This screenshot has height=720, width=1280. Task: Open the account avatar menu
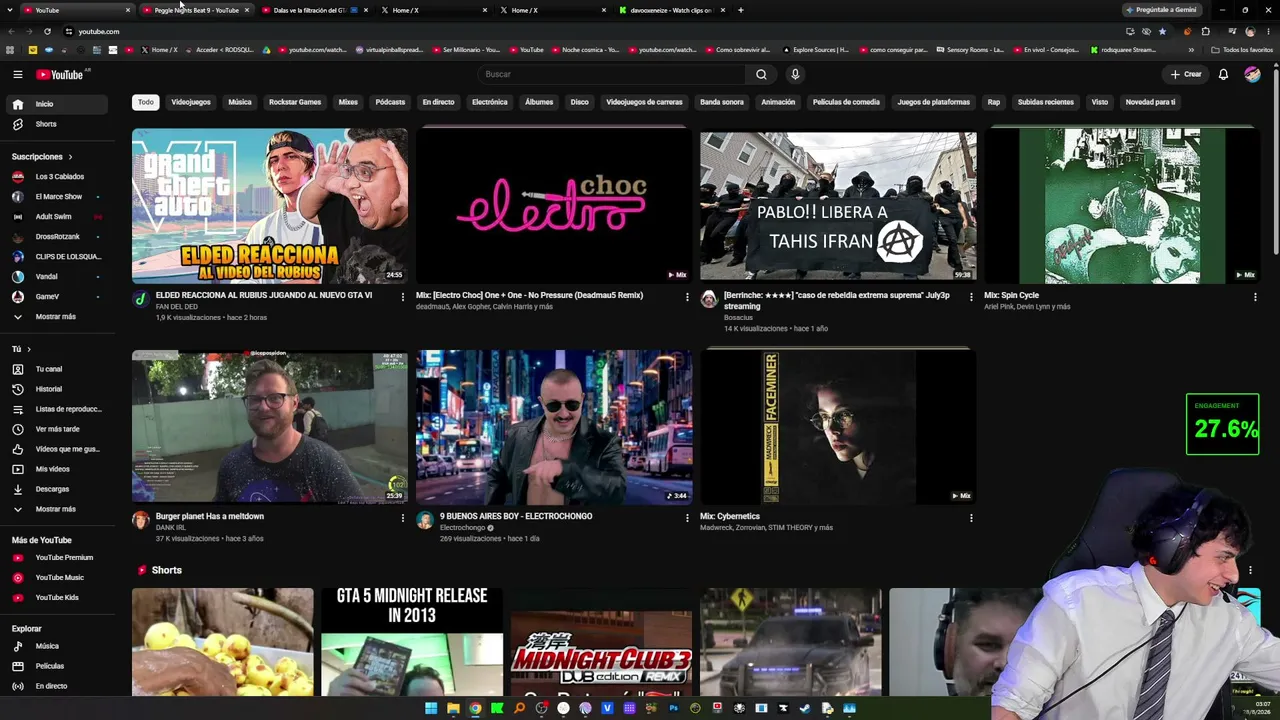coord(1252,74)
